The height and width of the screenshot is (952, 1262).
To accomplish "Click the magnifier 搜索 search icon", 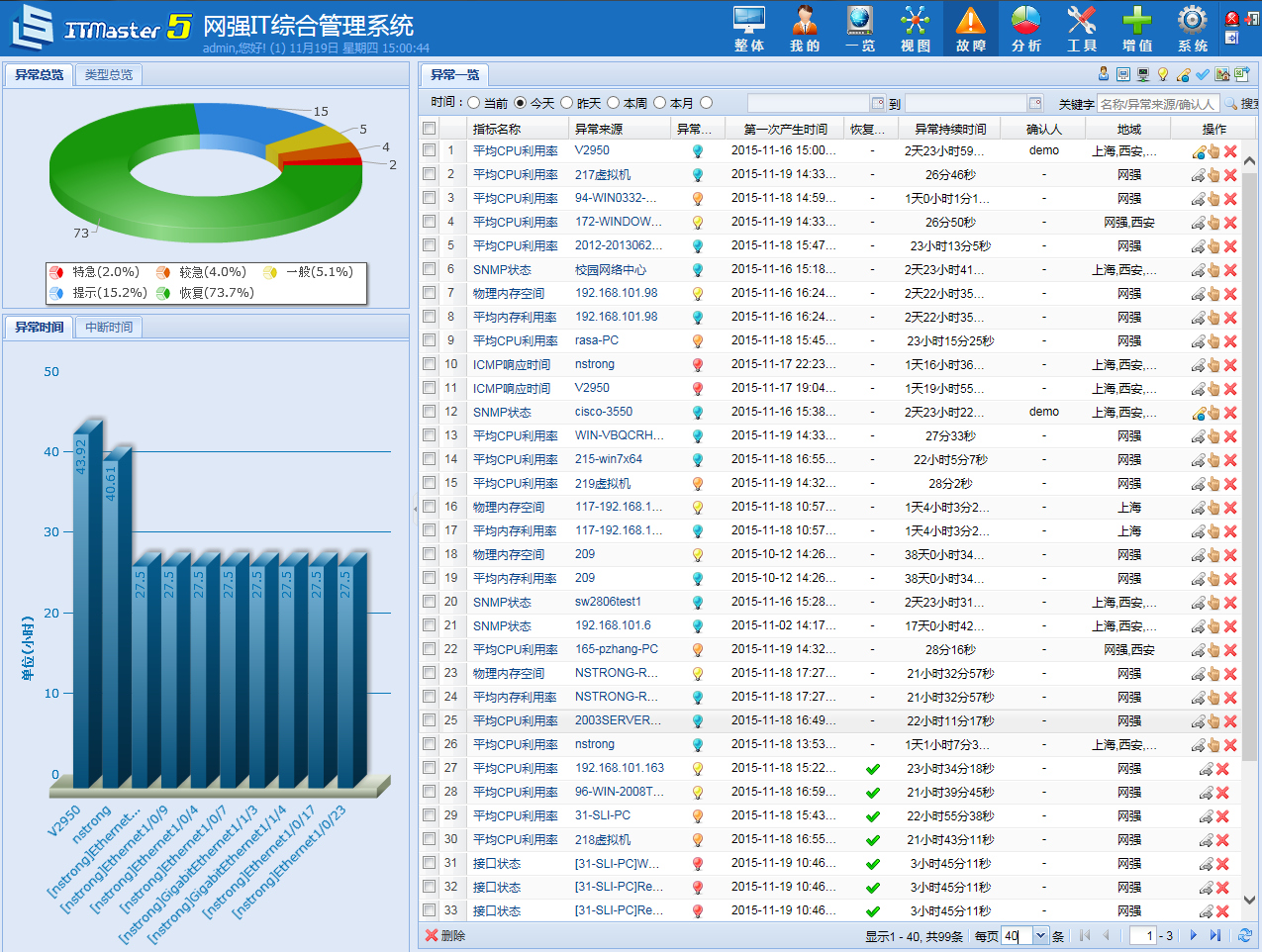I will pyautogui.click(x=1231, y=103).
